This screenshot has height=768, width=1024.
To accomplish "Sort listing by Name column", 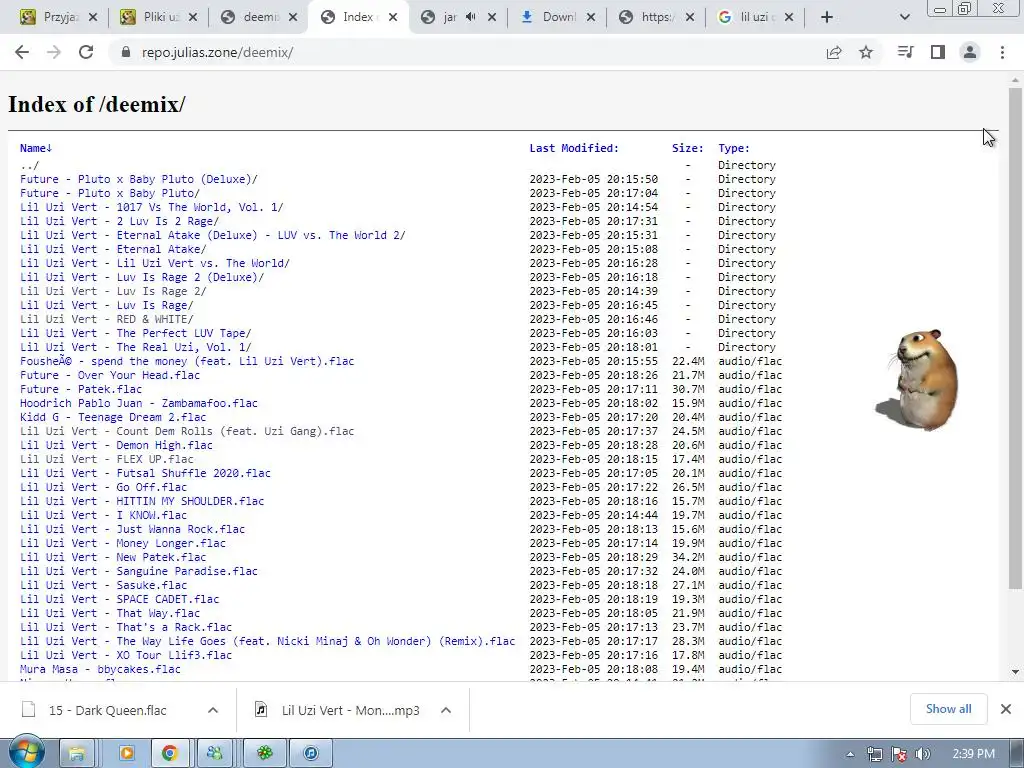I will (x=36, y=148).
